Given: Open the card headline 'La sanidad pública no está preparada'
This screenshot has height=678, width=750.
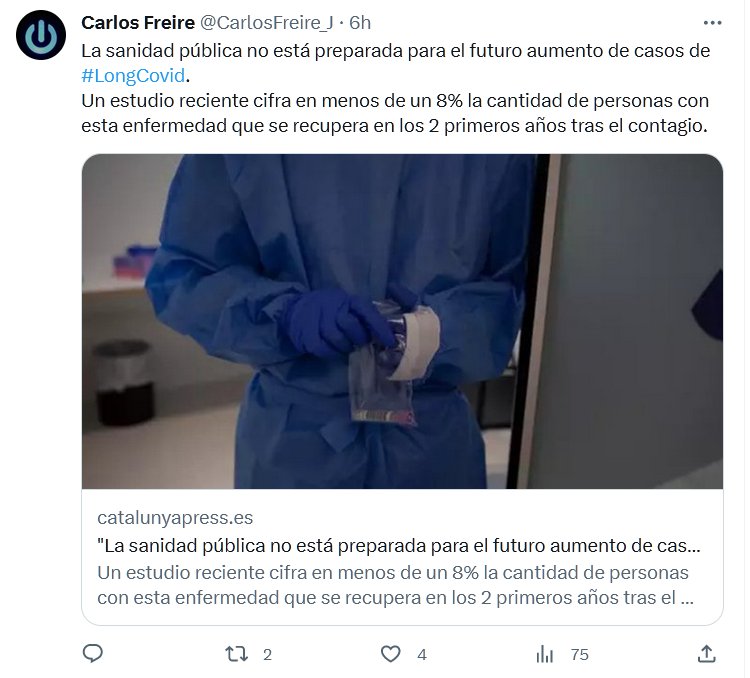Looking at the screenshot, I should click(x=399, y=545).
